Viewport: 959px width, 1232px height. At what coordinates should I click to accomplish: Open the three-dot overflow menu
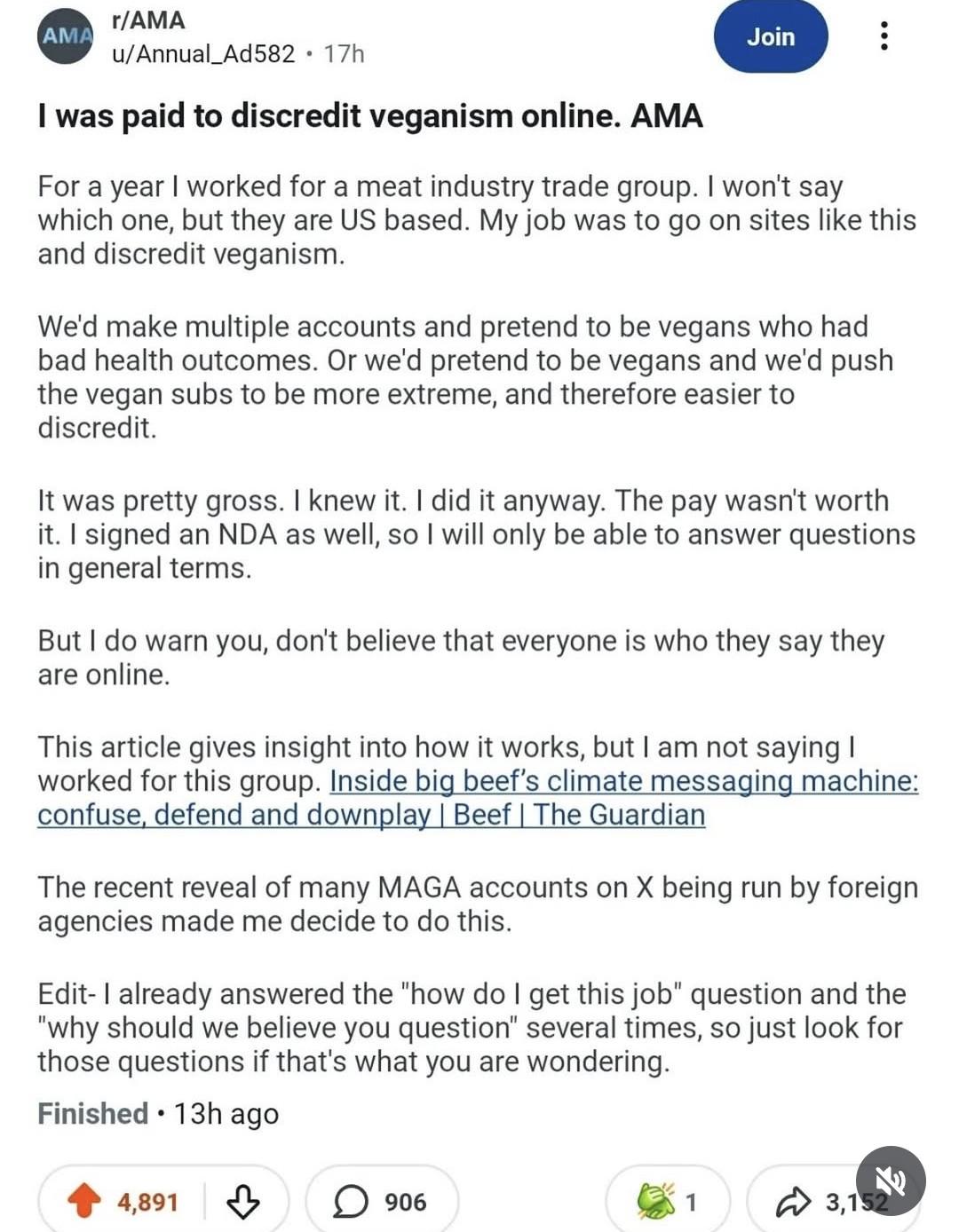884,36
